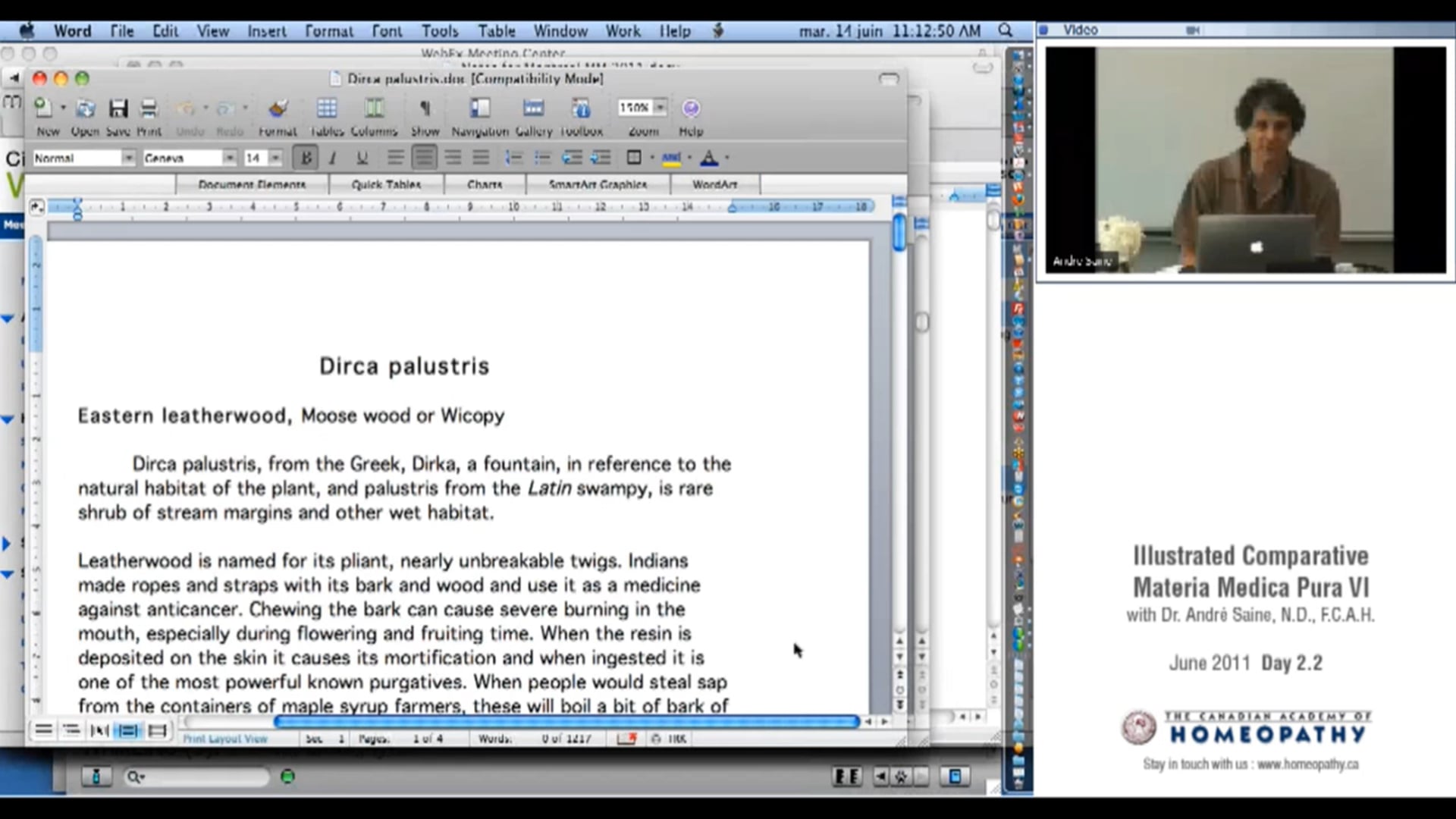Click the Document Elements tab
This screenshot has width=1456, height=819.
tap(252, 184)
